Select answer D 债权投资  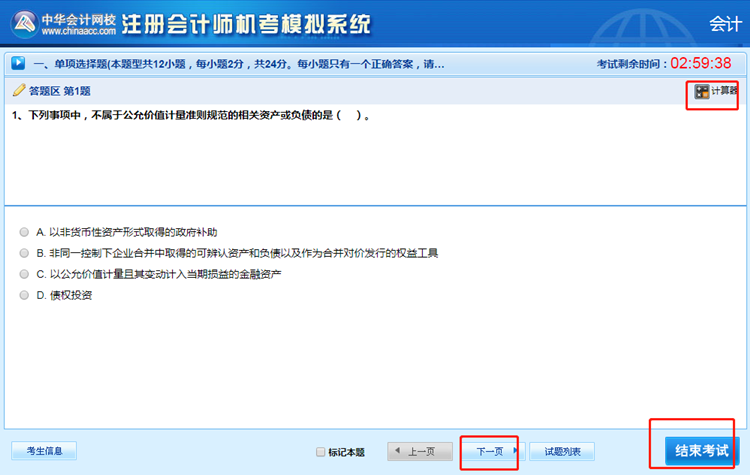pos(24,295)
